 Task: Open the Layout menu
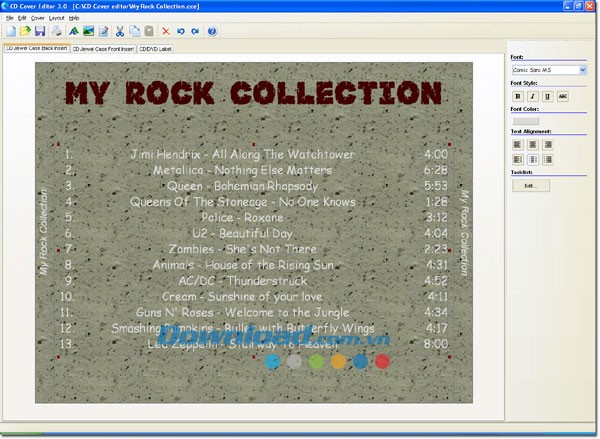point(56,18)
